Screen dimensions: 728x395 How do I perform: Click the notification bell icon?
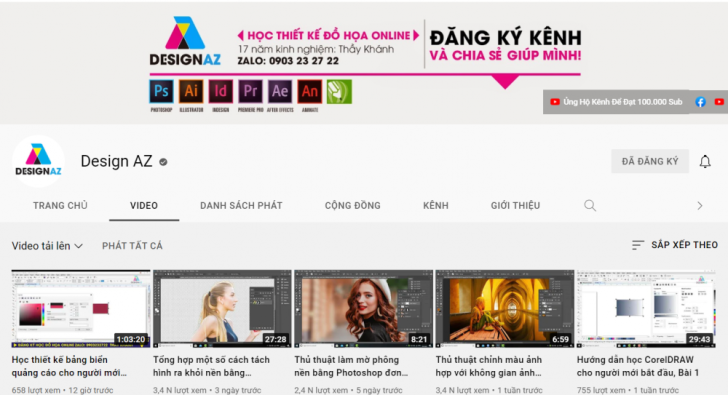(705, 161)
